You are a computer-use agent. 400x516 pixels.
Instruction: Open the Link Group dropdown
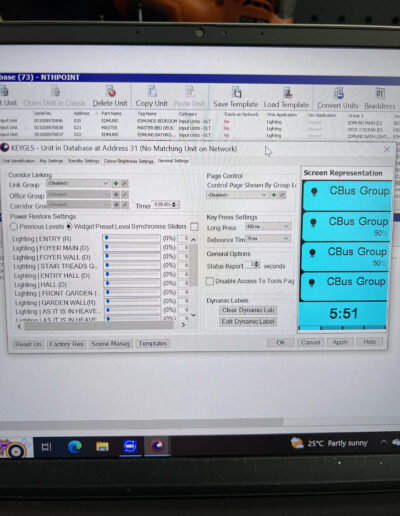78,183
